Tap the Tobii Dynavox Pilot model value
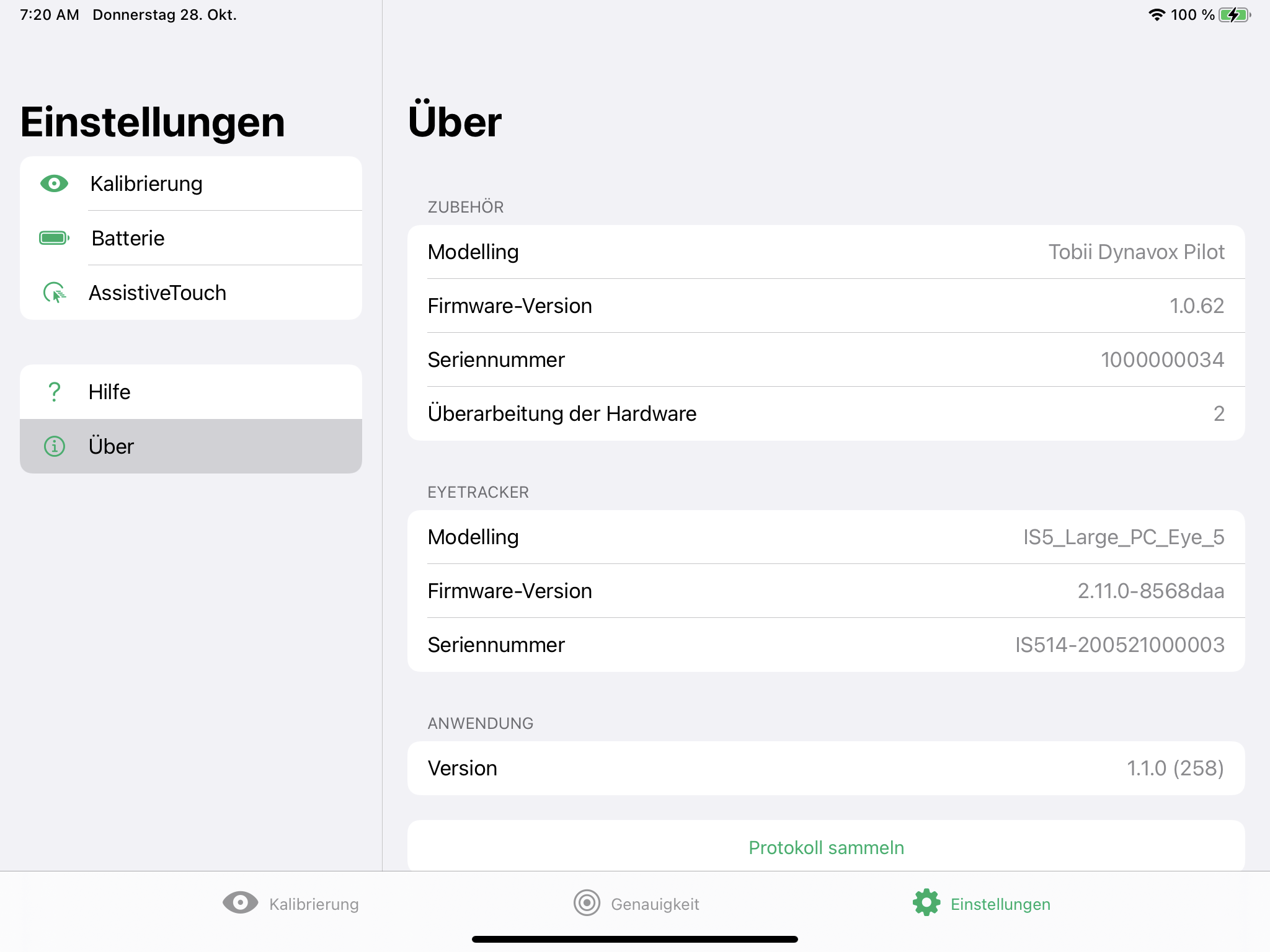The width and height of the screenshot is (1270, 952). (x=1136, y=252)
